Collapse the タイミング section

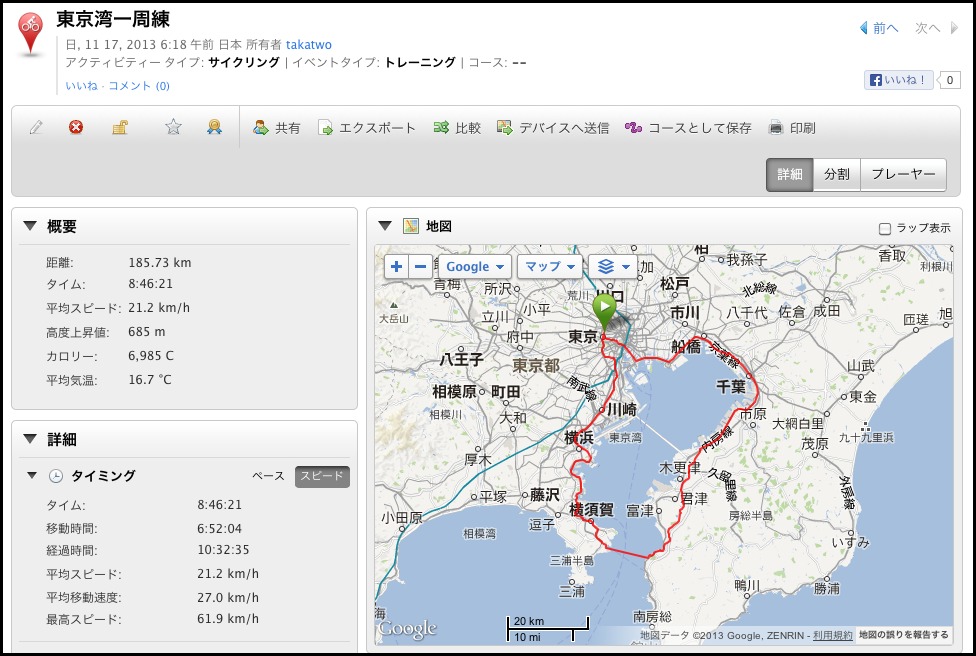pyautogui.click(x=32, y=476)
